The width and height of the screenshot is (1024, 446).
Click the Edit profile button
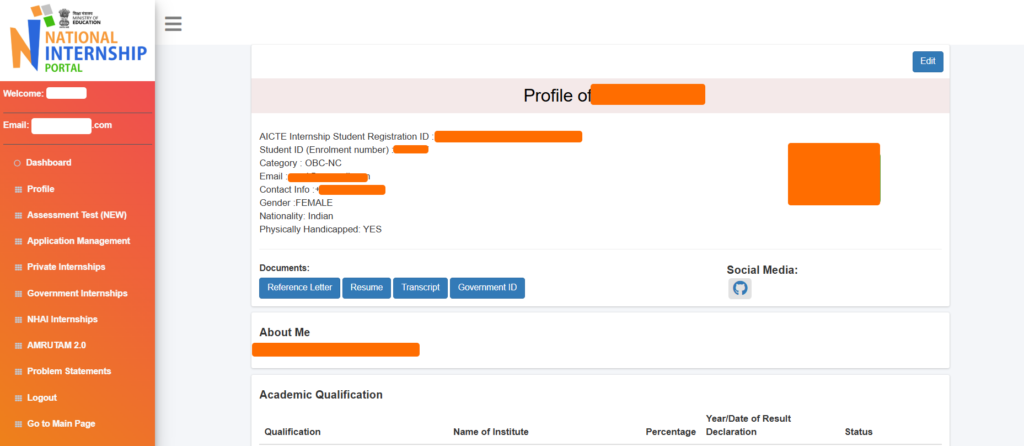[x=927, y=61]
